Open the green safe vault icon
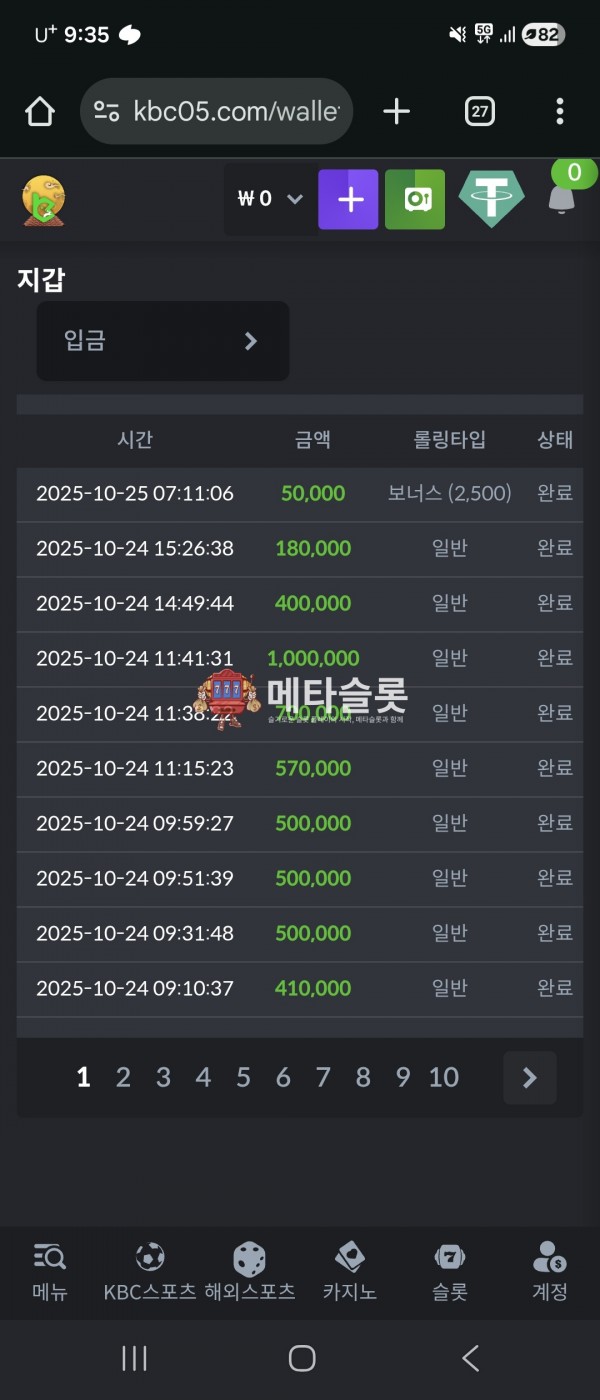The height and width of the screenshot is (1400, 600). (x=415, y=200)
